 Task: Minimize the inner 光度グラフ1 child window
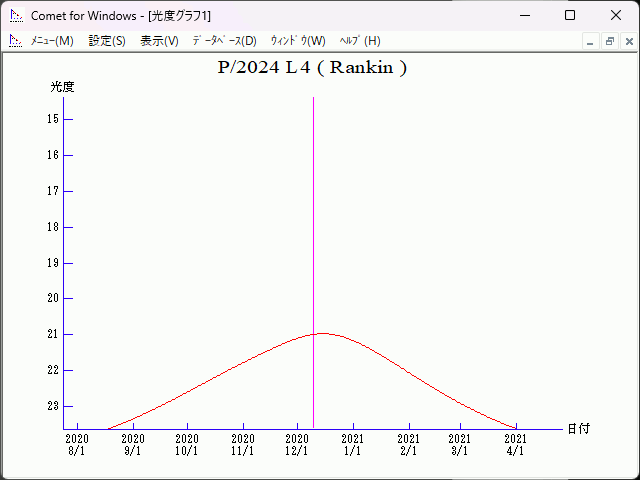pos(590,41)
